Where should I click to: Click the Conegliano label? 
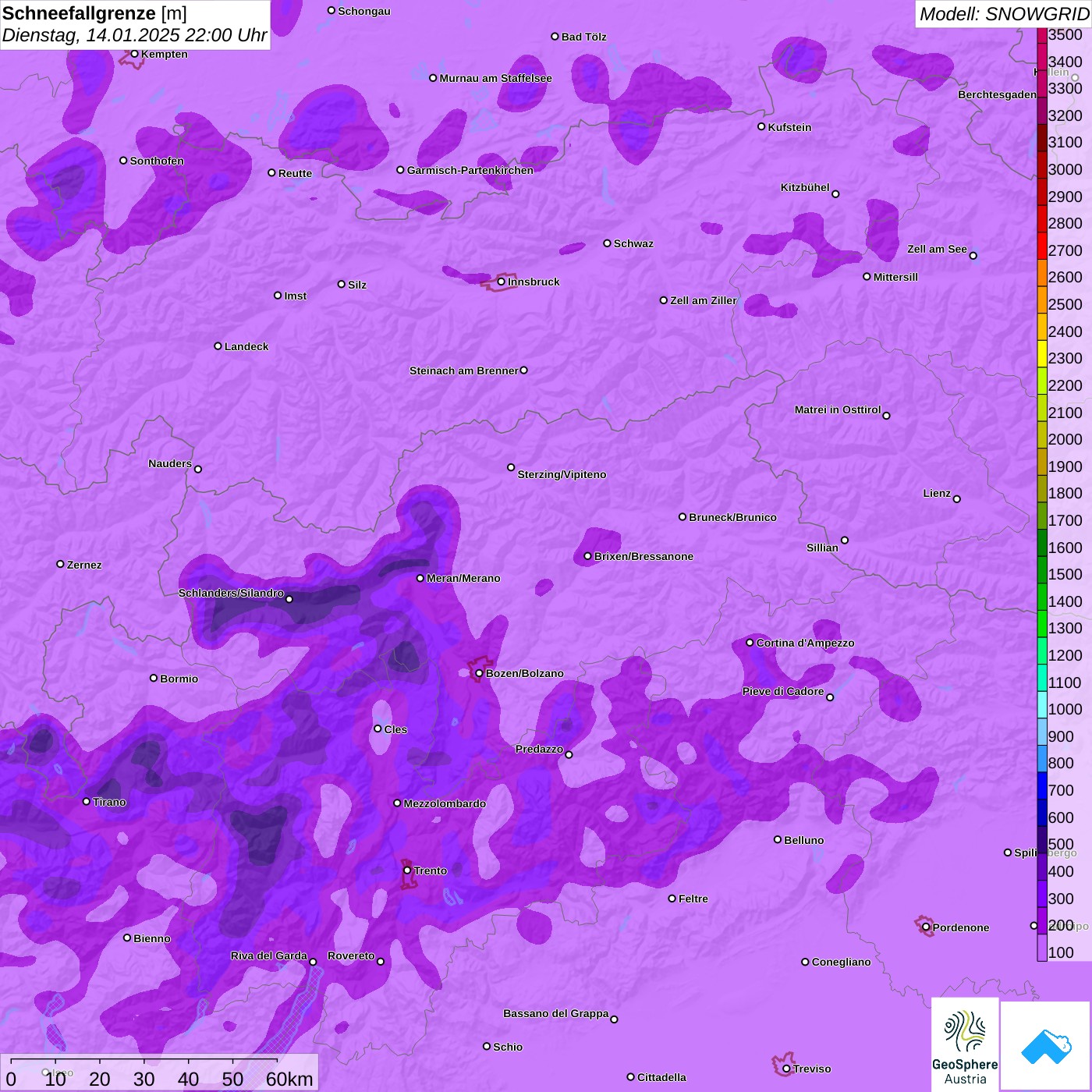[x=841, y=962]
